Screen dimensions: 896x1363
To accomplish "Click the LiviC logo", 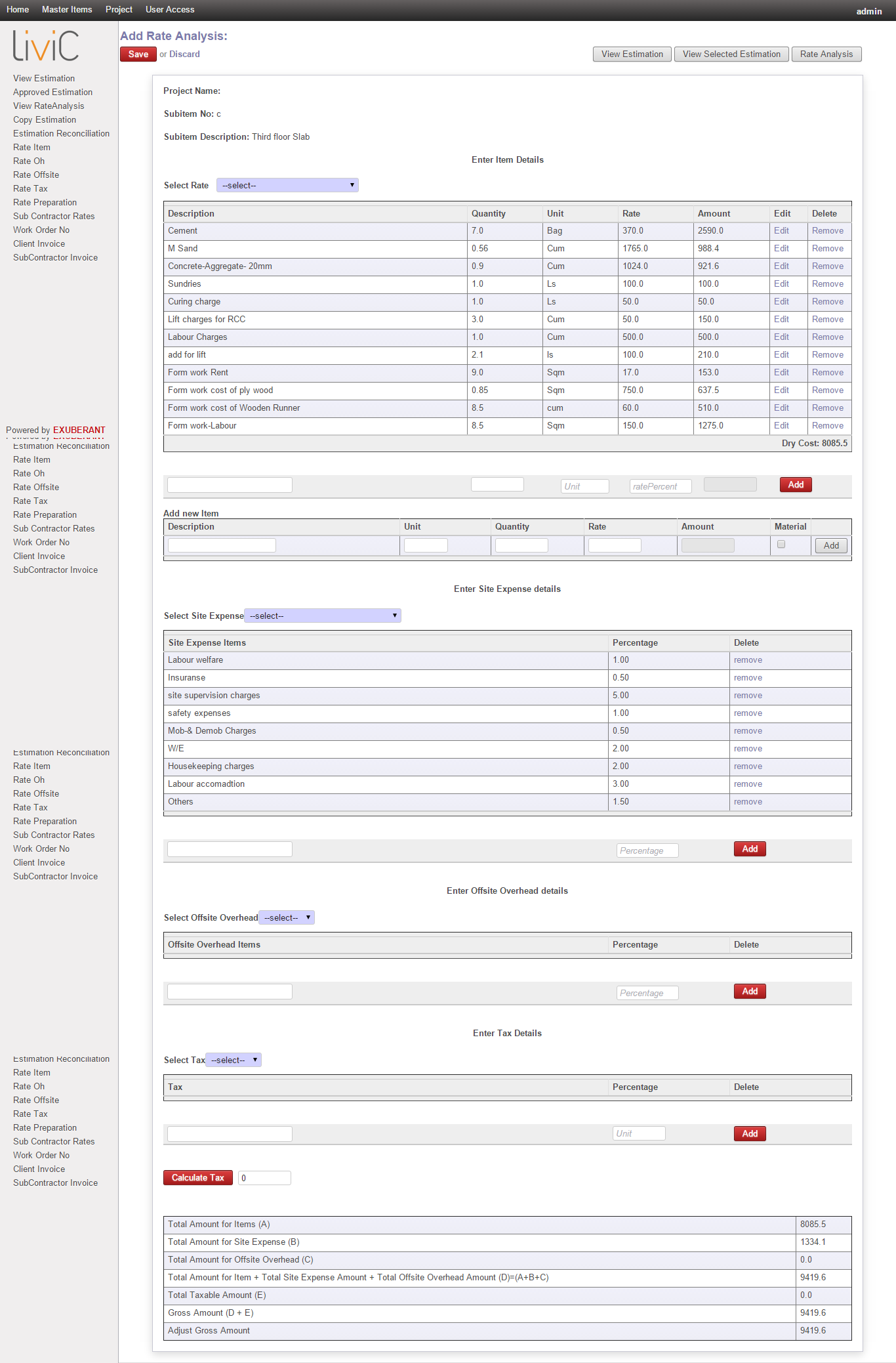I will pos(46,45).
